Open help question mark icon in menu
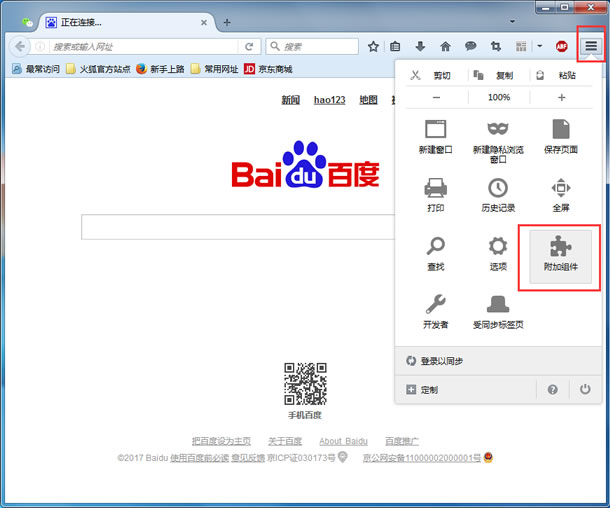 (552, 389)
